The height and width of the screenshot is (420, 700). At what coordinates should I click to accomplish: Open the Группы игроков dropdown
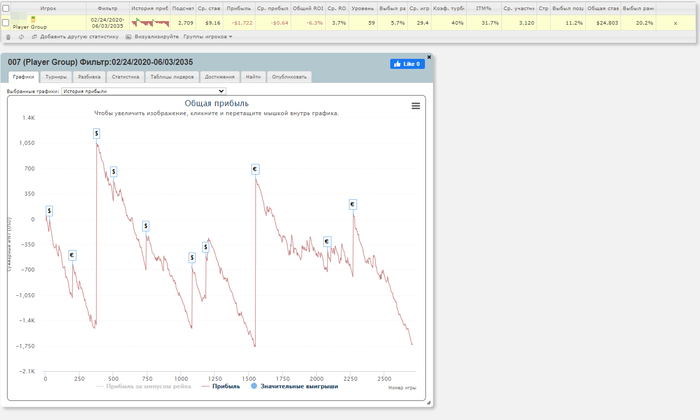click(x=208, y=37)
